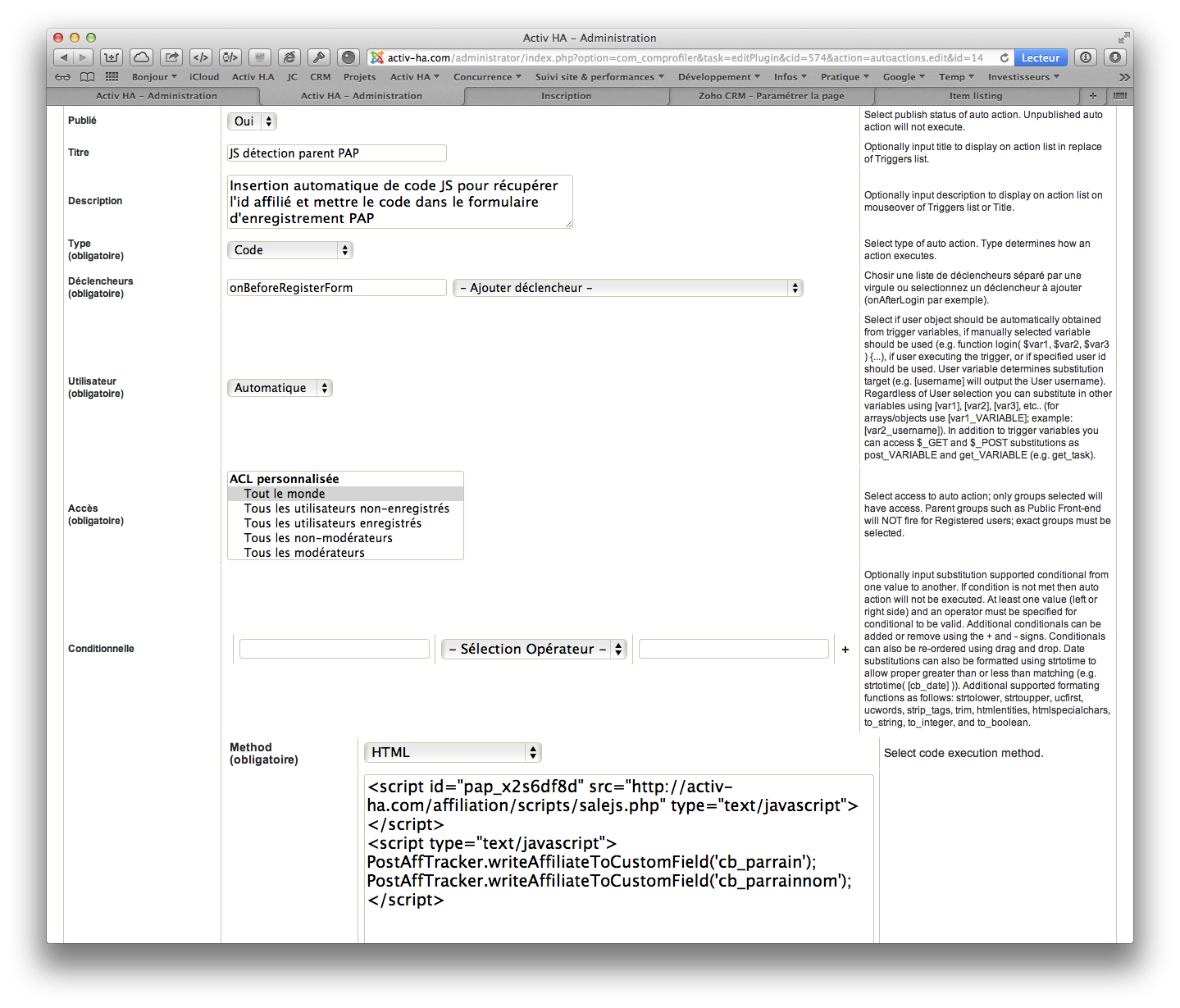Click the right conditional value field

coord(734,649)
